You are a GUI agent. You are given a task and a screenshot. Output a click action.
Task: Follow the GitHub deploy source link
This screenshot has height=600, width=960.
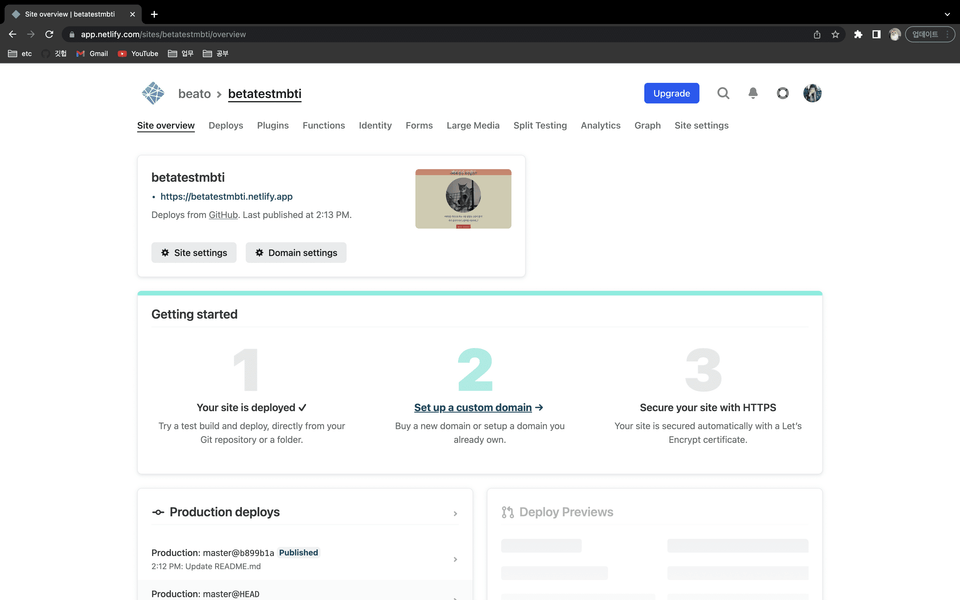click(x=223, y=215)
